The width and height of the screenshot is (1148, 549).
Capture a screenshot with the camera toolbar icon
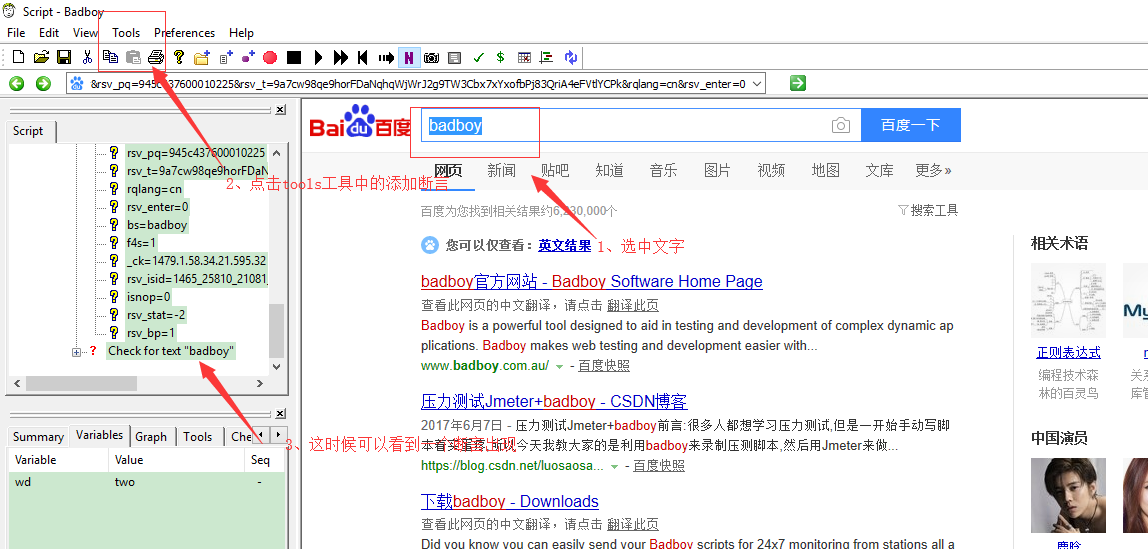431,57
